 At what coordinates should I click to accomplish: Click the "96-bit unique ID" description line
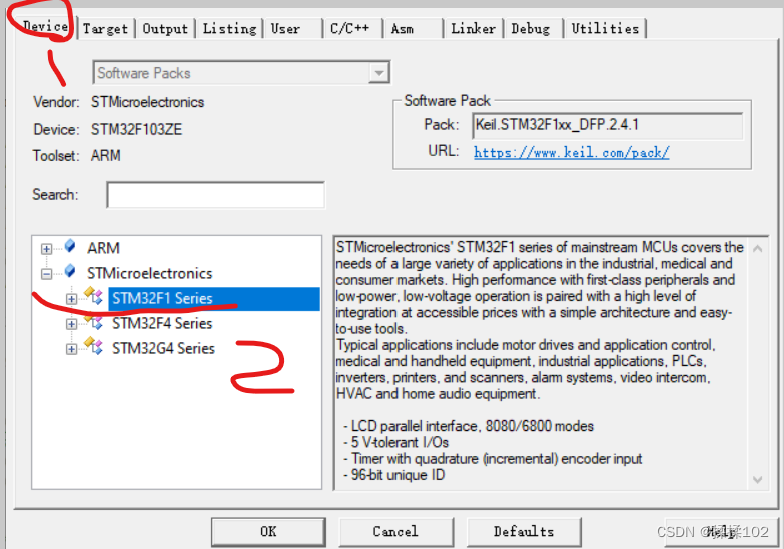click(394, 475)
